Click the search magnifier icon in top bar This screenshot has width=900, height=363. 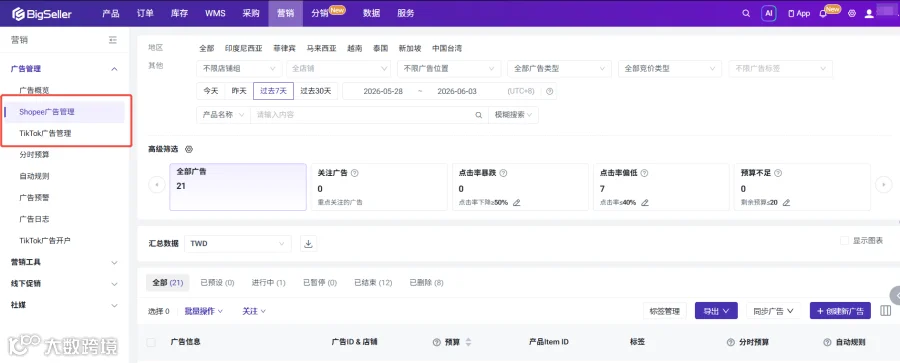pos(746,13)
